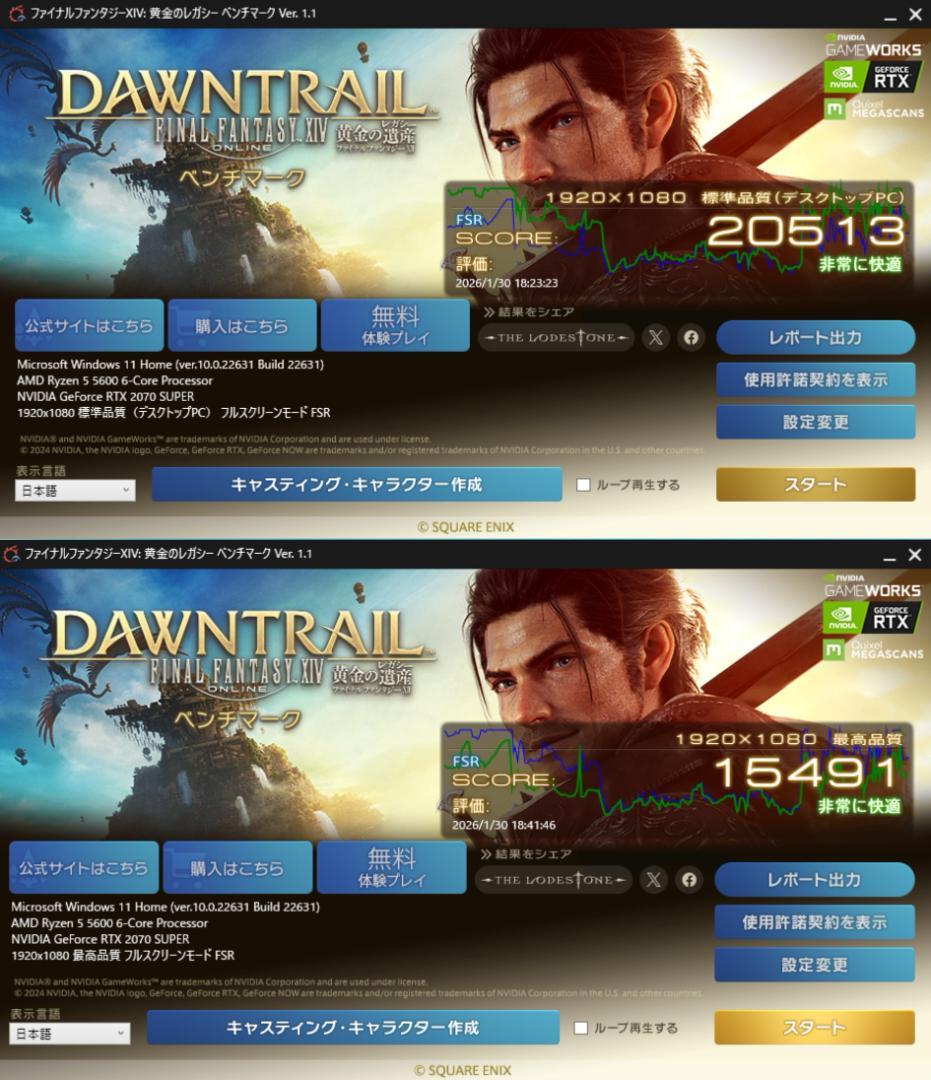This screenshot has height=1080, width=931.
Task: Enable ループ再生する checkbox in the top window
Action: (x=583, y=485)
